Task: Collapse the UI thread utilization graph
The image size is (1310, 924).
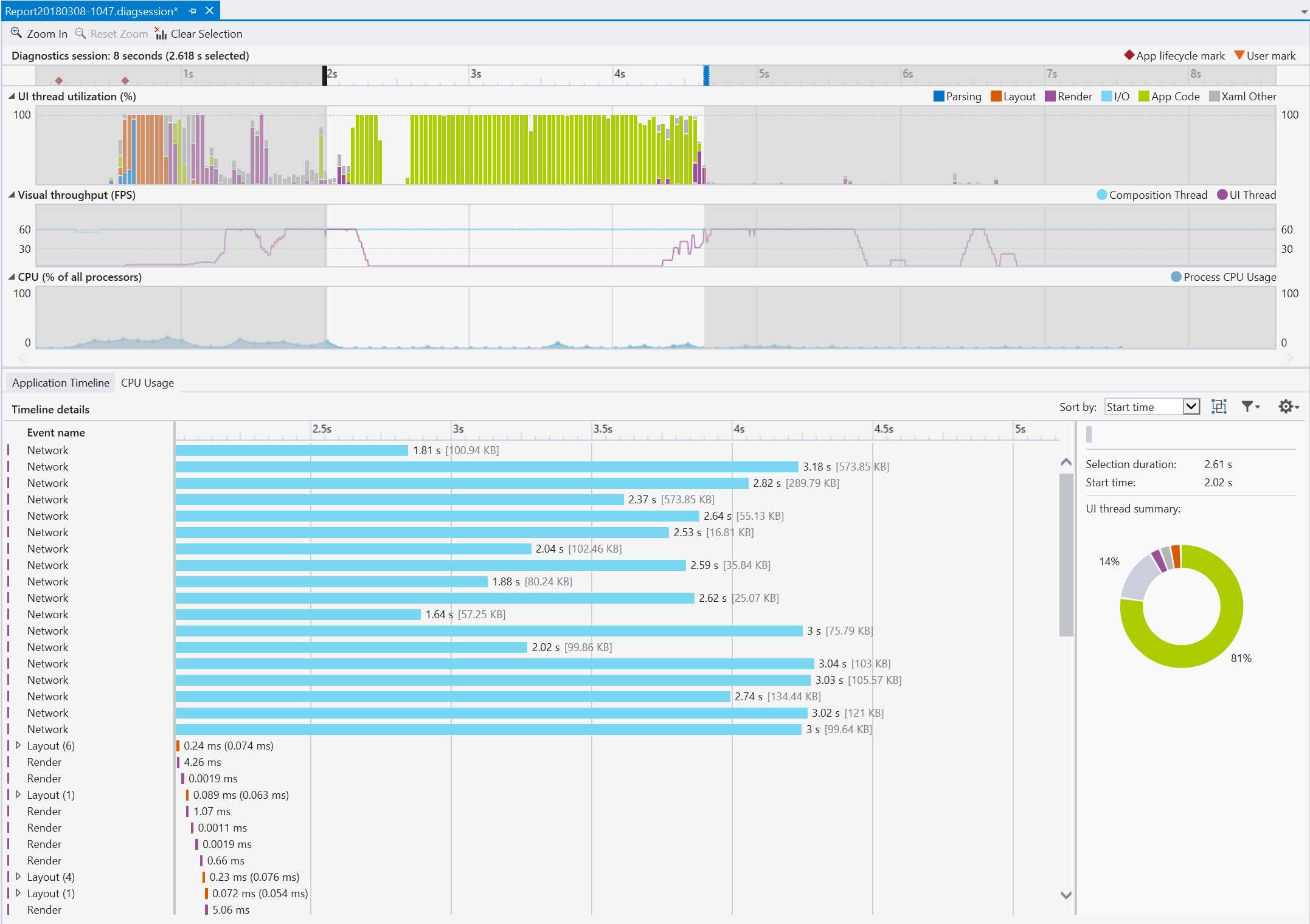Action: (x=11, y=96)
